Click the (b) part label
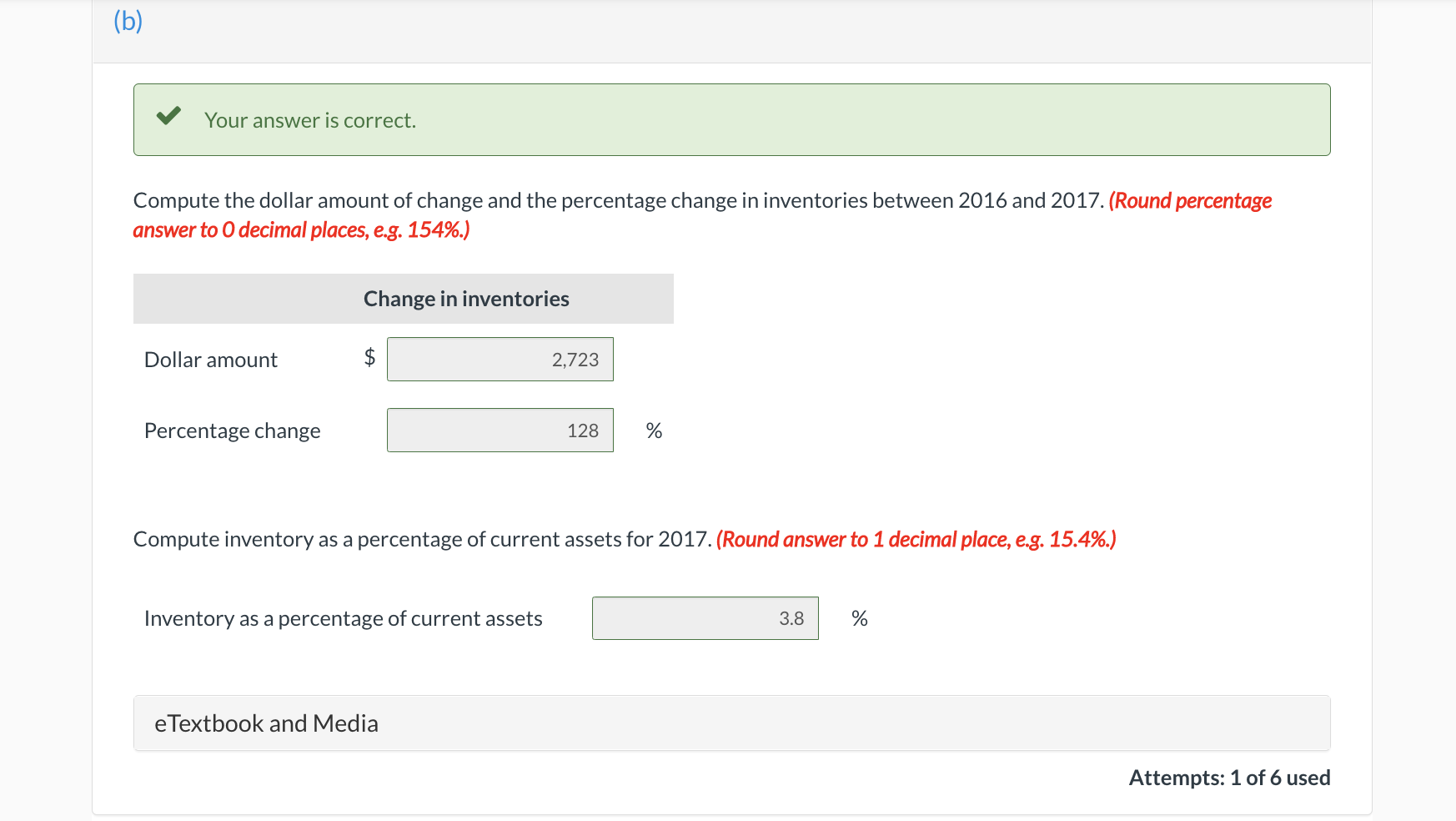 128,20
